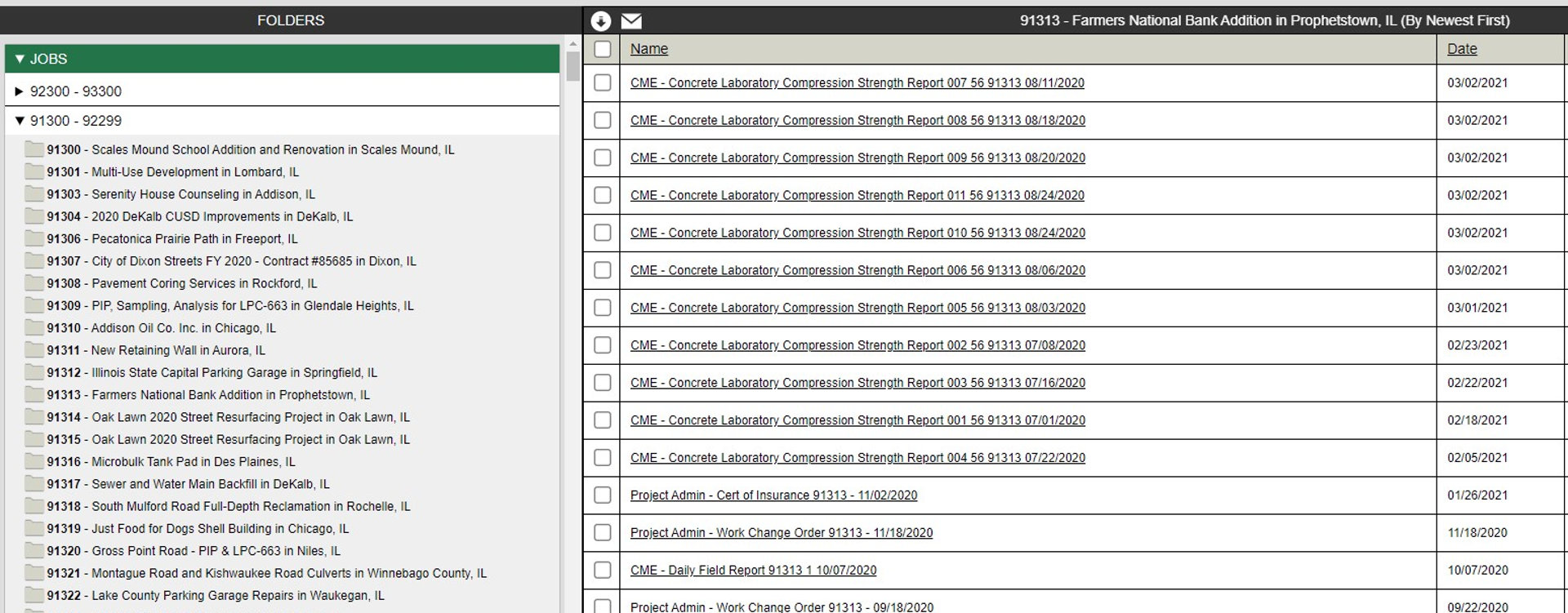Open Concrete Compression Strength Report 002
Viewport: 1568px width, 613px height.
tap(857, 345)
